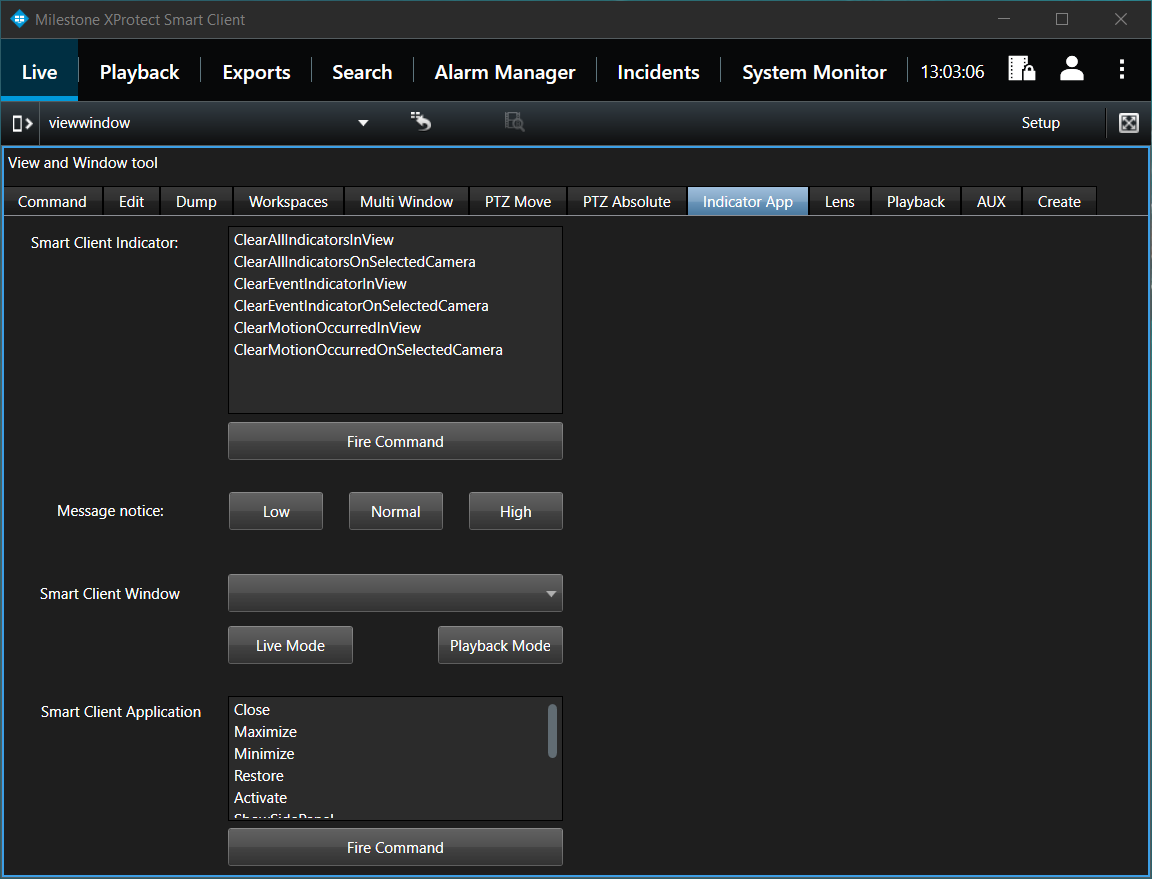The width and height of the screenshot is (1152, 879).
Task: Select ClearEventIndicatorOnSelectedCamera list item
Action: pos(395,306)
